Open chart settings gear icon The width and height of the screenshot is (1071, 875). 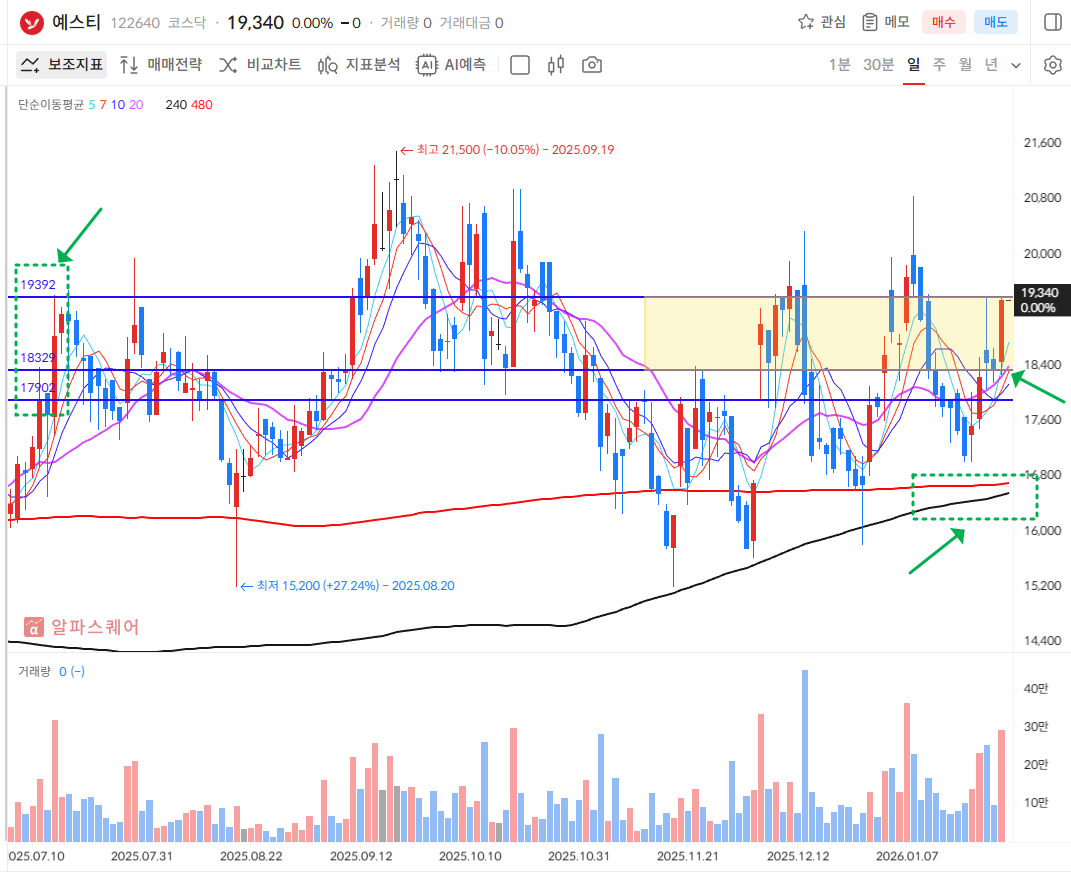click(x=1052, y=65)
